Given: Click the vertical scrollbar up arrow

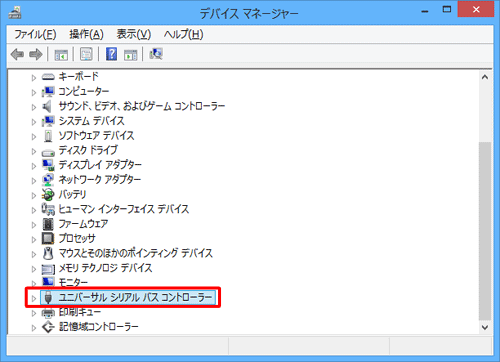Looking at the screenshot, I should point(485,77).
